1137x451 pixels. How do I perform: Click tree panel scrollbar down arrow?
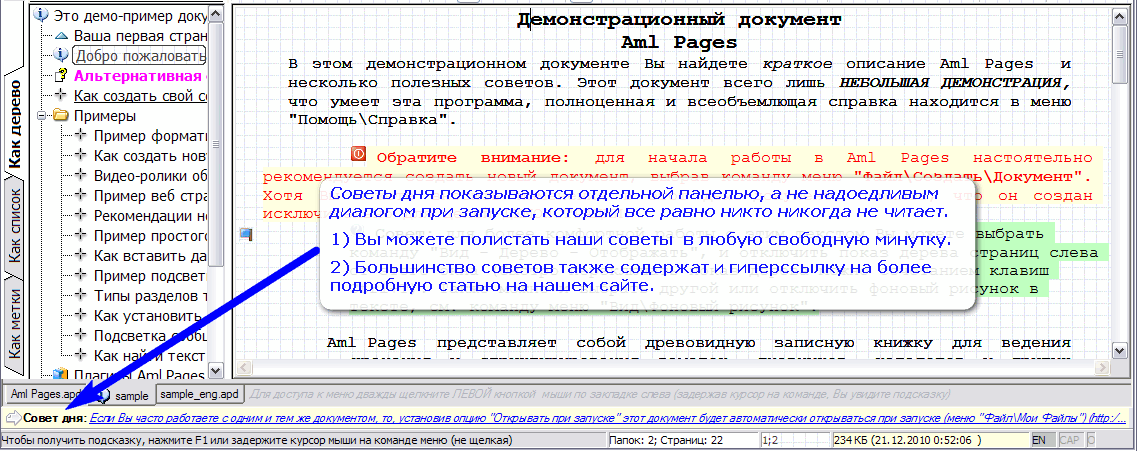pos(216,371)
